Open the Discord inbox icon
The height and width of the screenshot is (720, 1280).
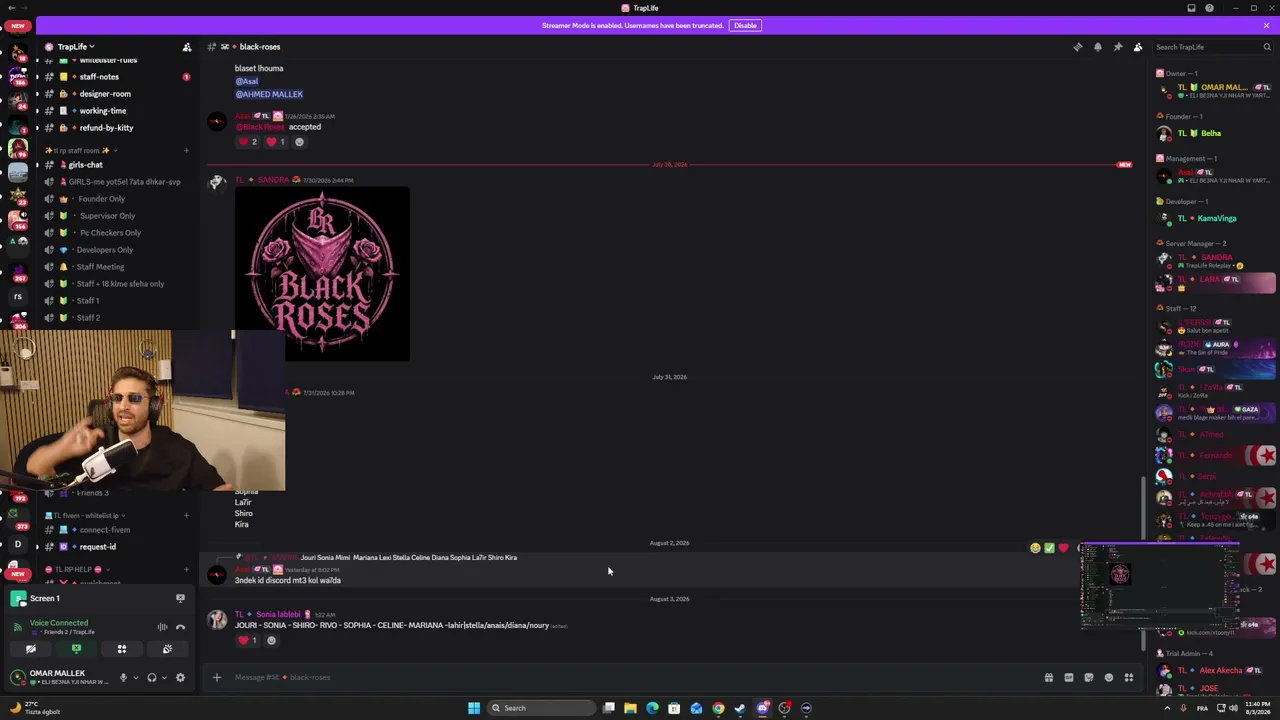1191,8
